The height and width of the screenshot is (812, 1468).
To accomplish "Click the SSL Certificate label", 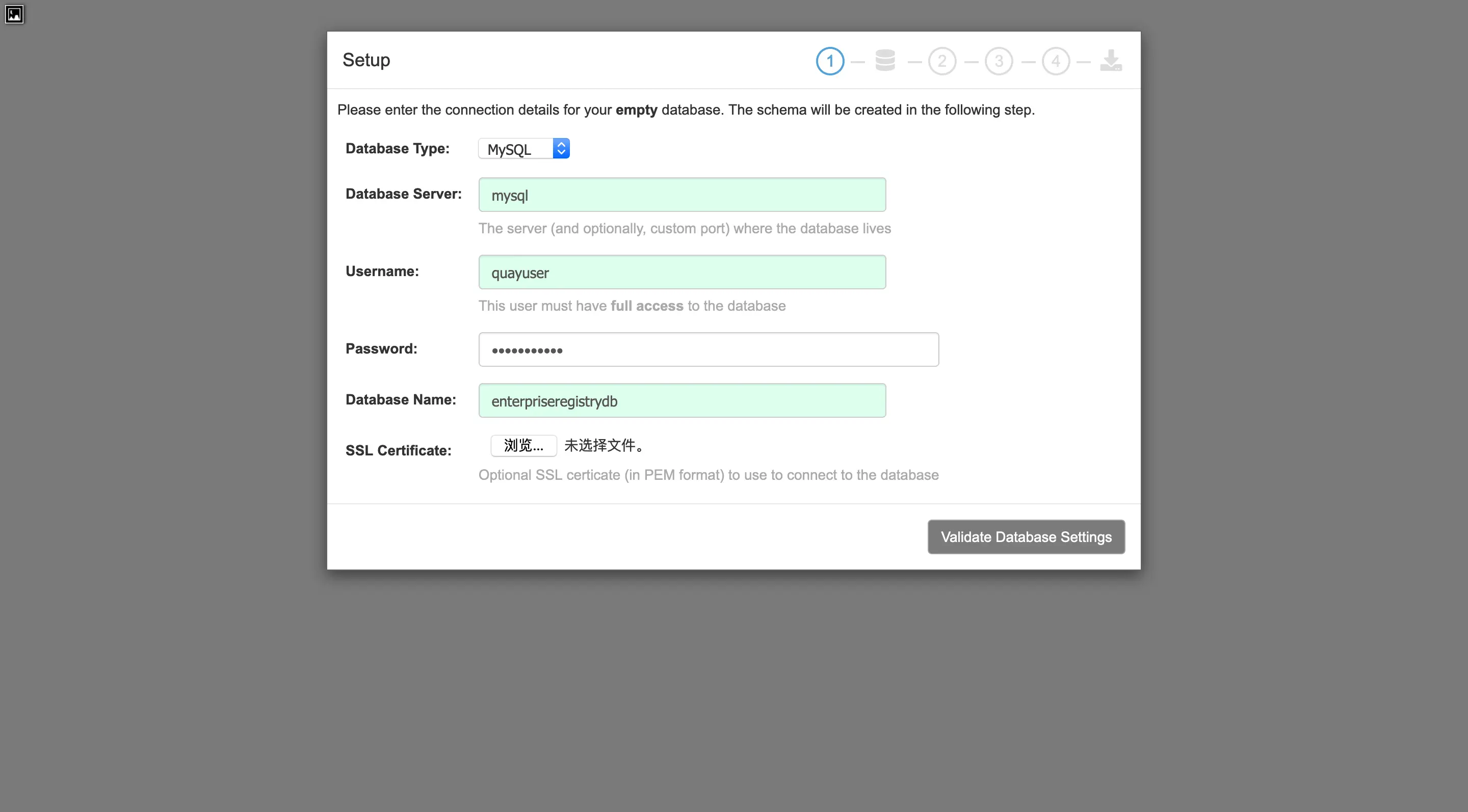I will (x=398, y=450).
